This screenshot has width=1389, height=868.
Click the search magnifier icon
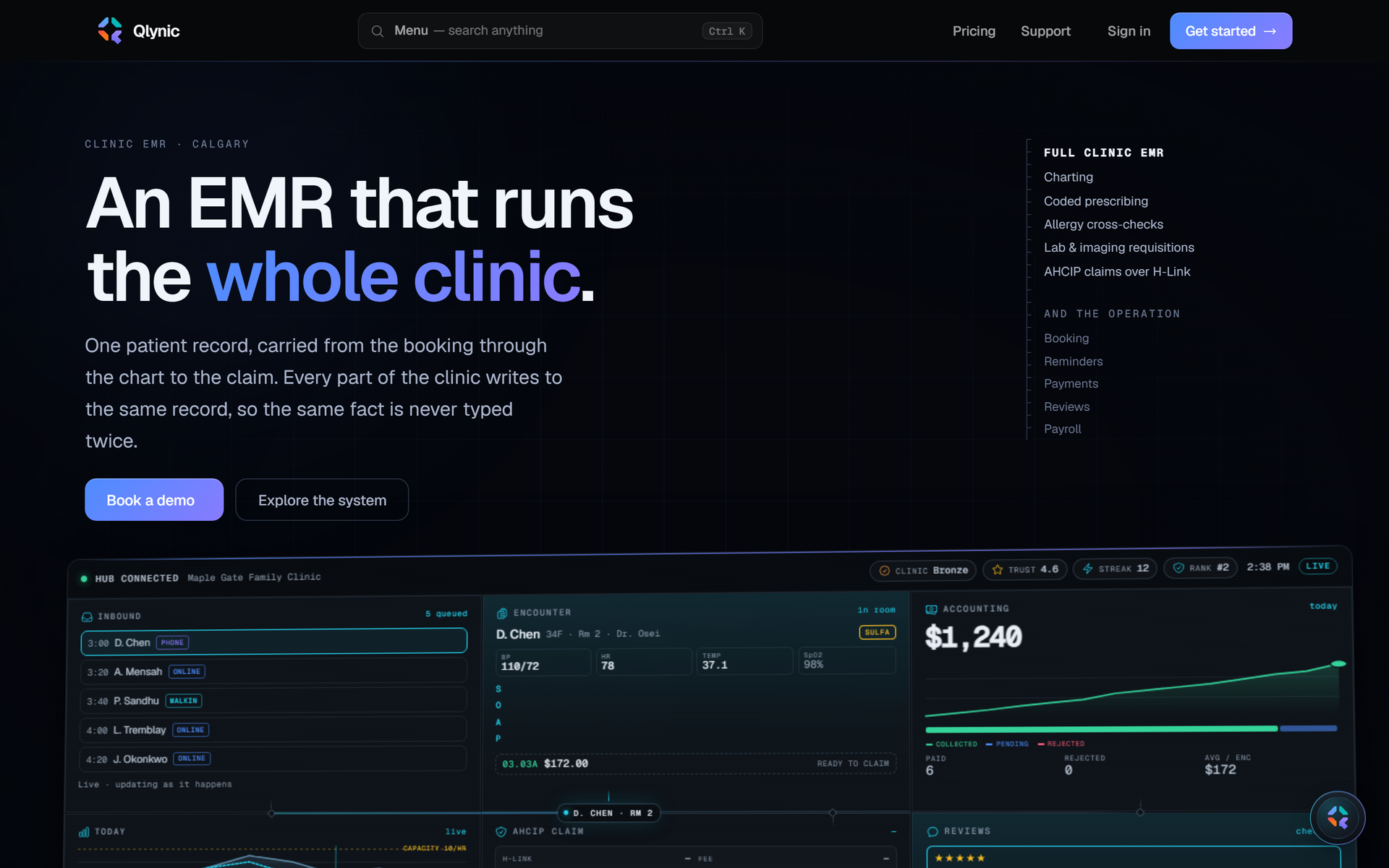coord(378,31)
